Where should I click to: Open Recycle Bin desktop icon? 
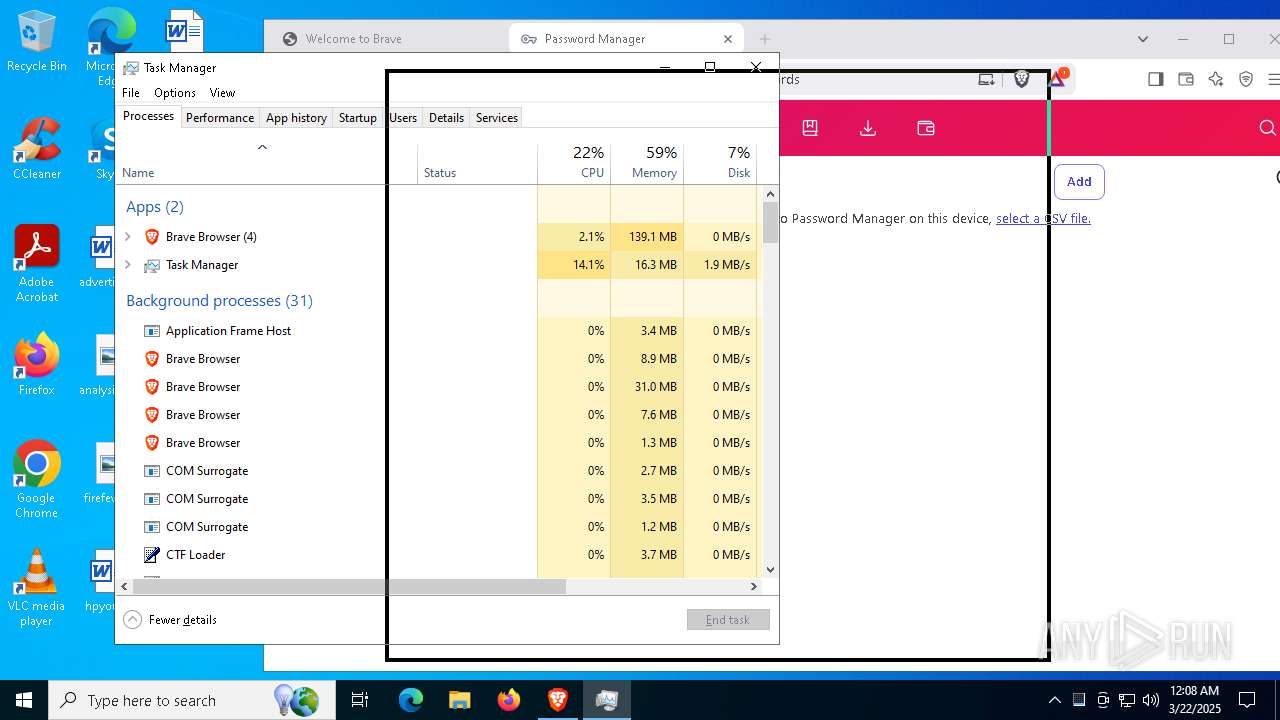pyautogui.click(x=37, y=42)
